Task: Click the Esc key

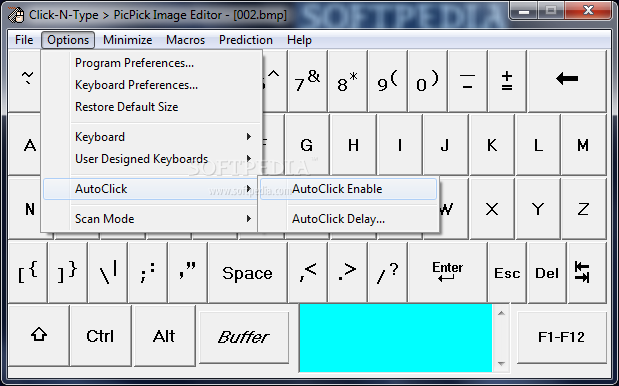Action: click(507, 272)
